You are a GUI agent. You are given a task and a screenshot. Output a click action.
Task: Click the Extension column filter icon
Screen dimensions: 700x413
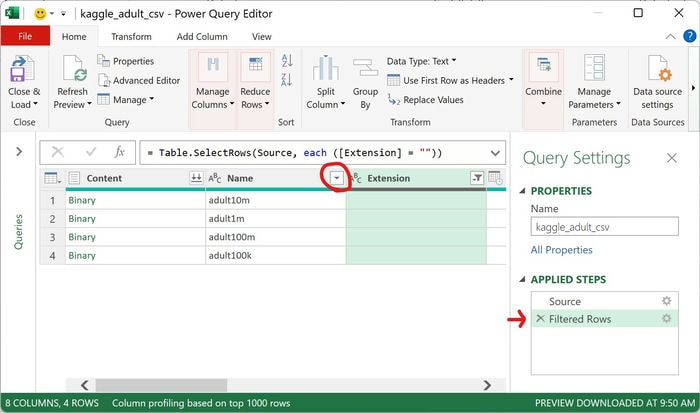477,178
